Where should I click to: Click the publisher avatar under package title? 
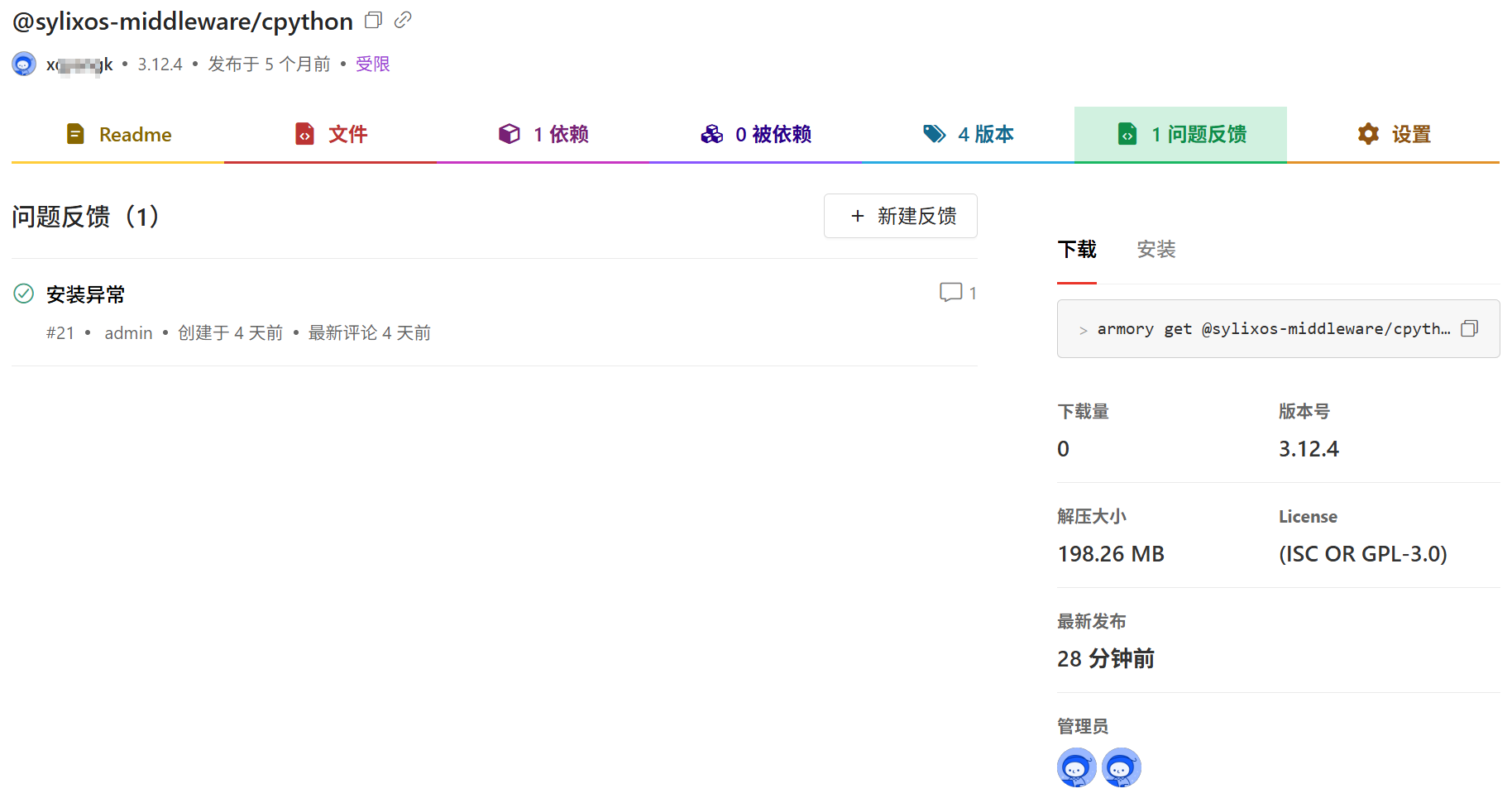24,64
